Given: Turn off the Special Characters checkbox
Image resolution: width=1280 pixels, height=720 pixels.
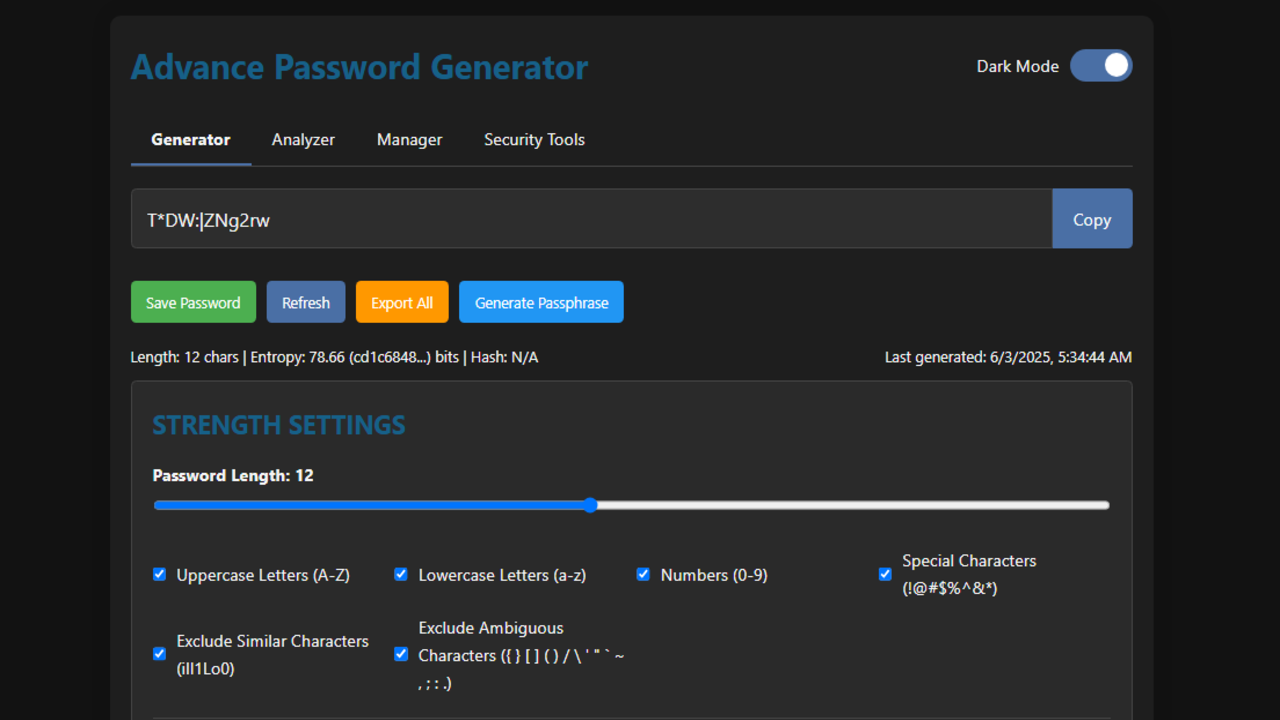Looking at the screenshot, I should point(885,574).
